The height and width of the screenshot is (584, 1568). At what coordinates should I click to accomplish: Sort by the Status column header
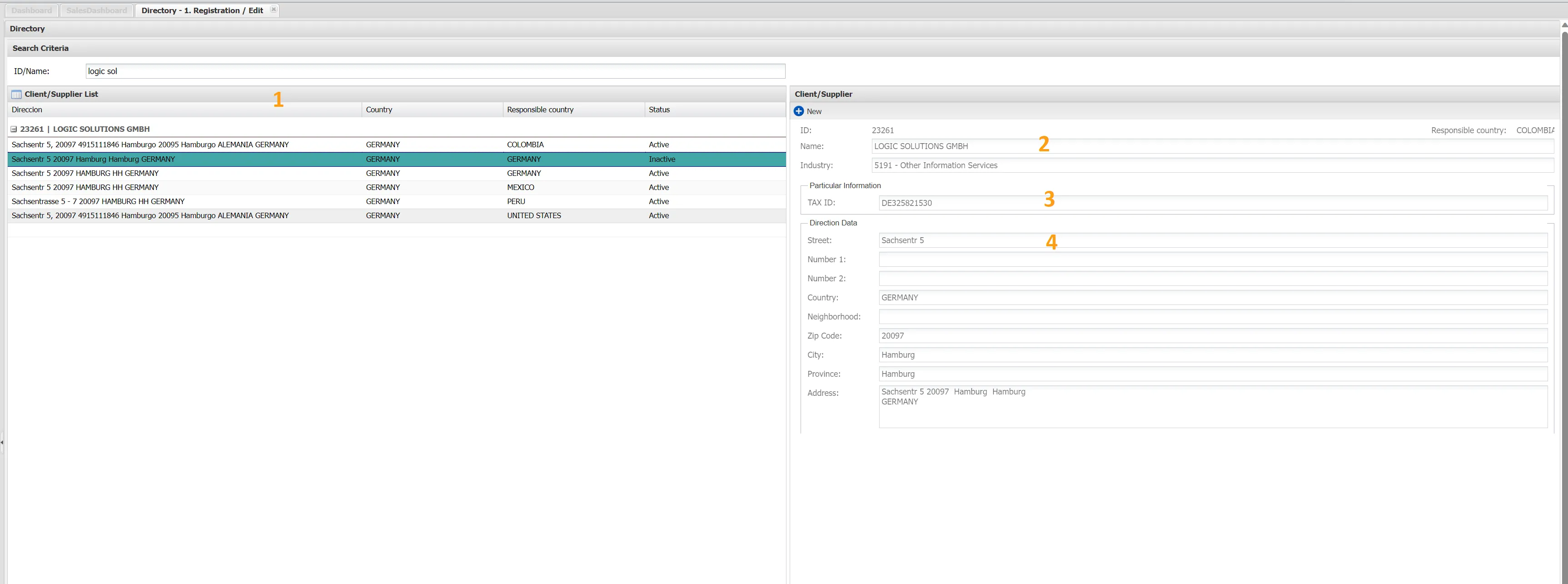[x=715, y=110]
